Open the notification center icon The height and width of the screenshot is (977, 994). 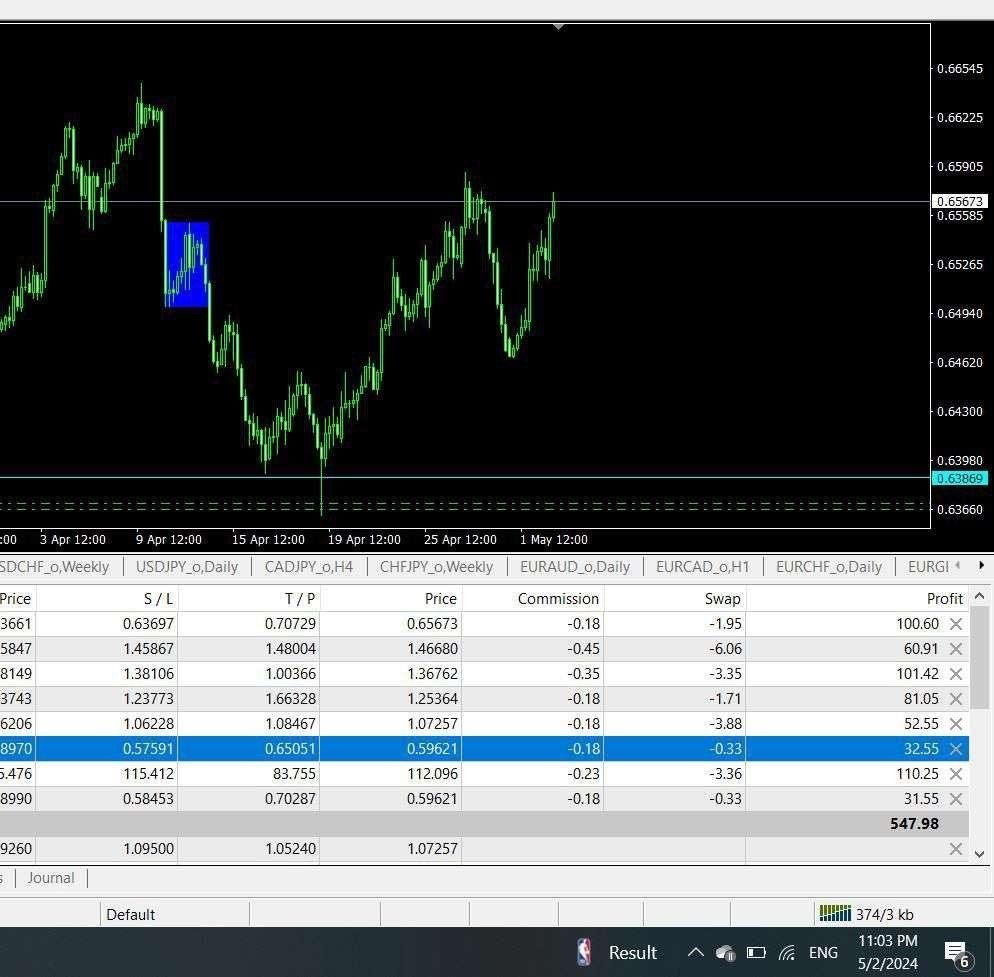957,954
